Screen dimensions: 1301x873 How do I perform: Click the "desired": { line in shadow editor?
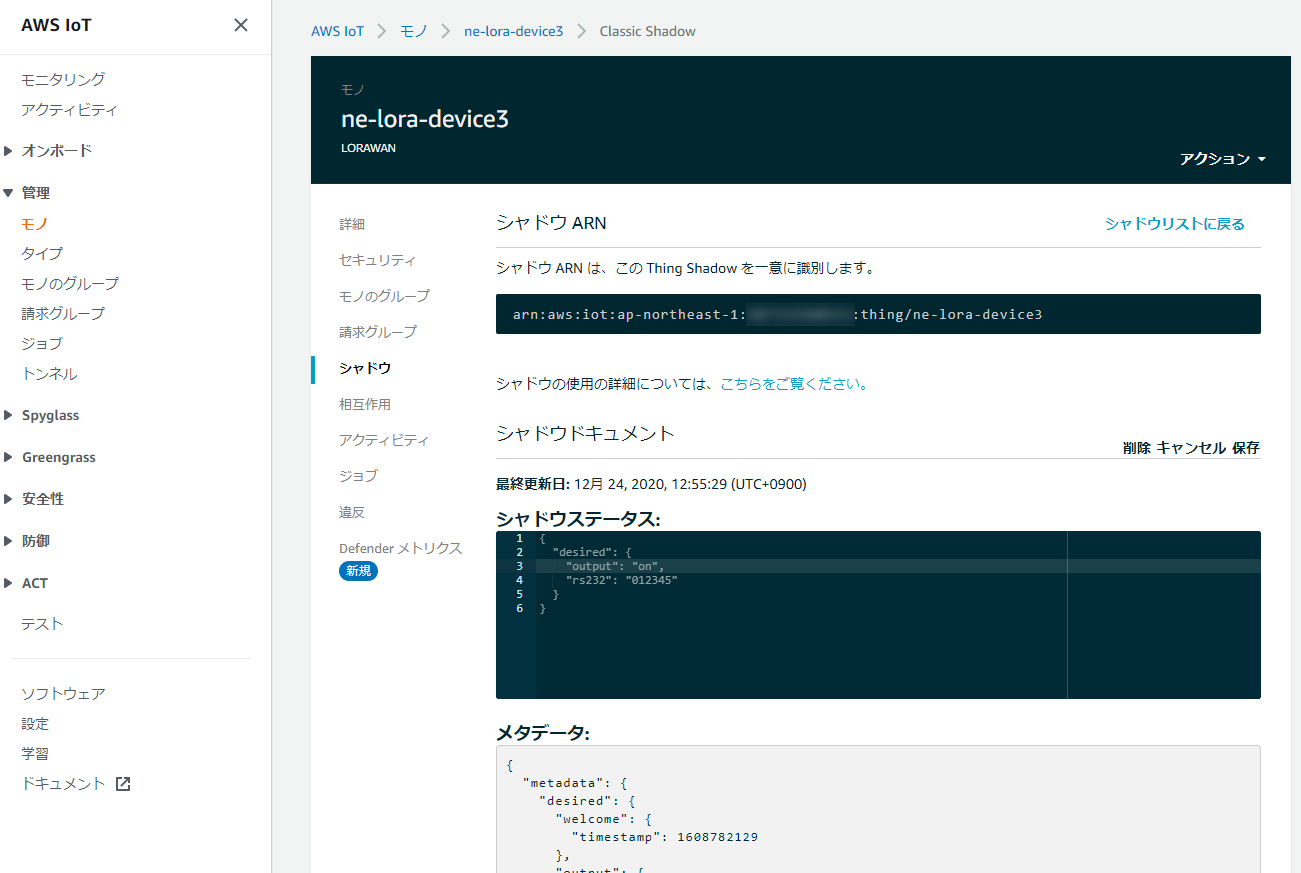coord(592,552)
